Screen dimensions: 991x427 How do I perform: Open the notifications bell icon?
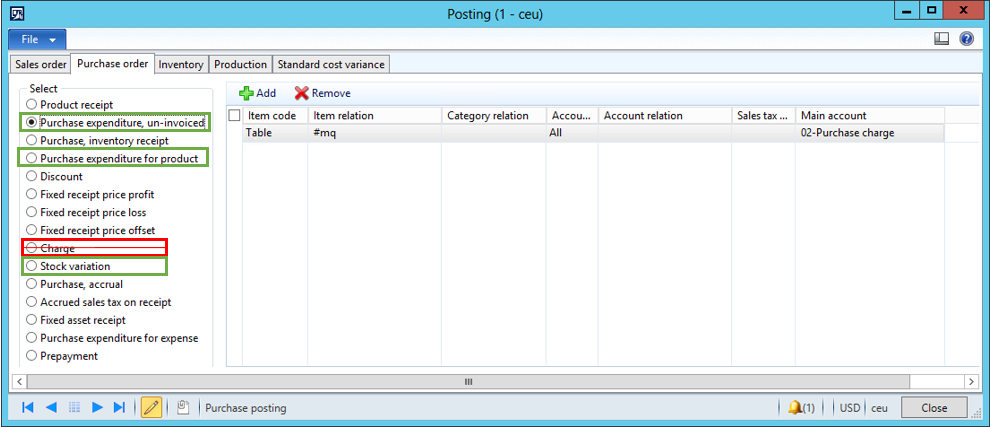[801, 408]
